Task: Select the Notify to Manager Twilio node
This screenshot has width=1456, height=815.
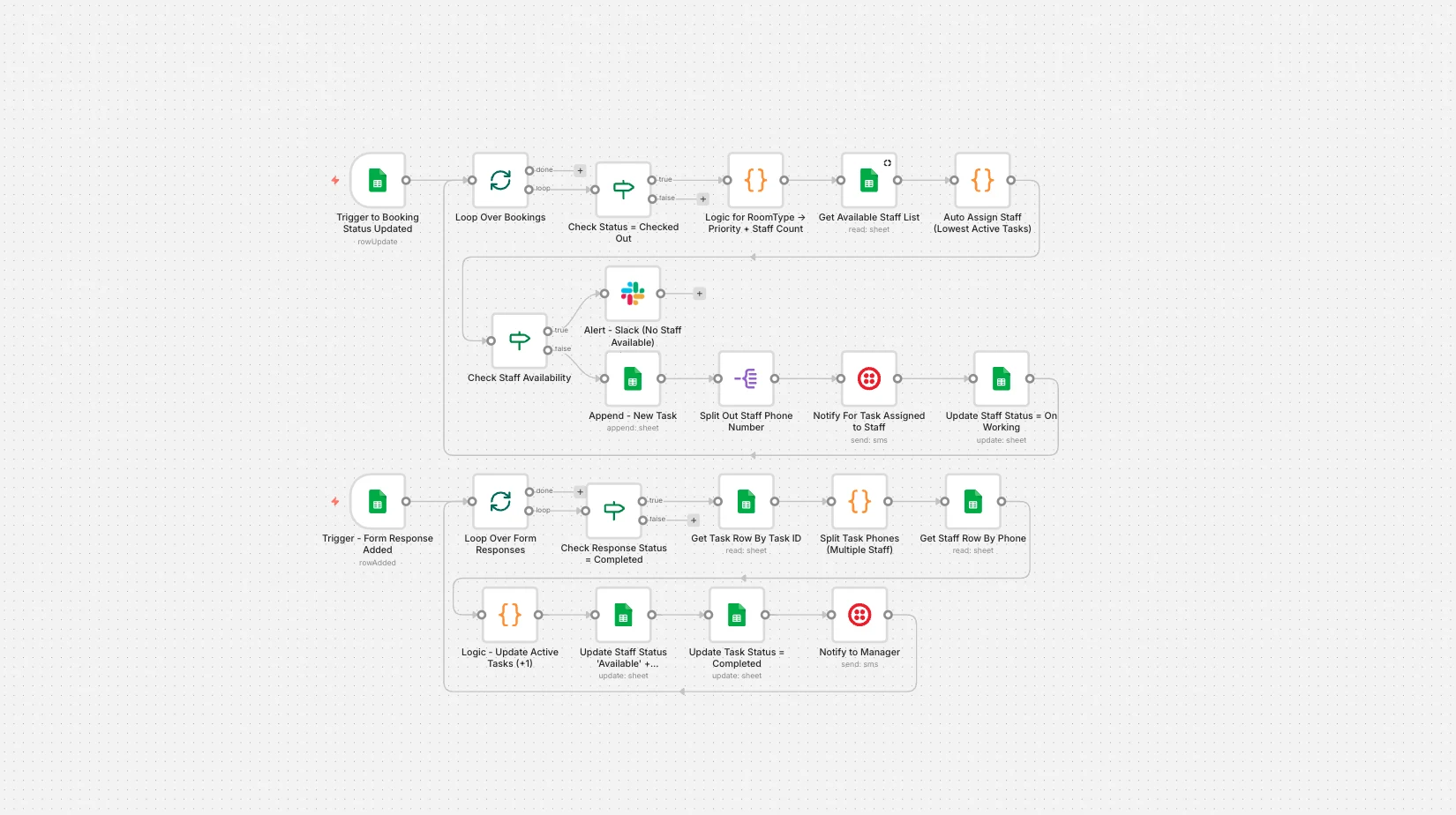Action: [859, 615]
